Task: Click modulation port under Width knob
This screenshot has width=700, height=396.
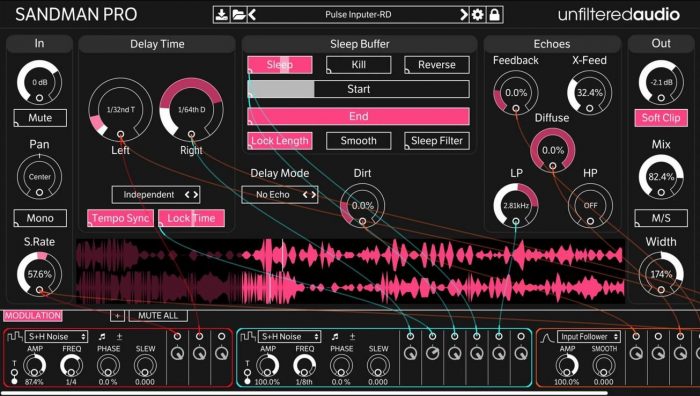Action: [x=661, y=290]
